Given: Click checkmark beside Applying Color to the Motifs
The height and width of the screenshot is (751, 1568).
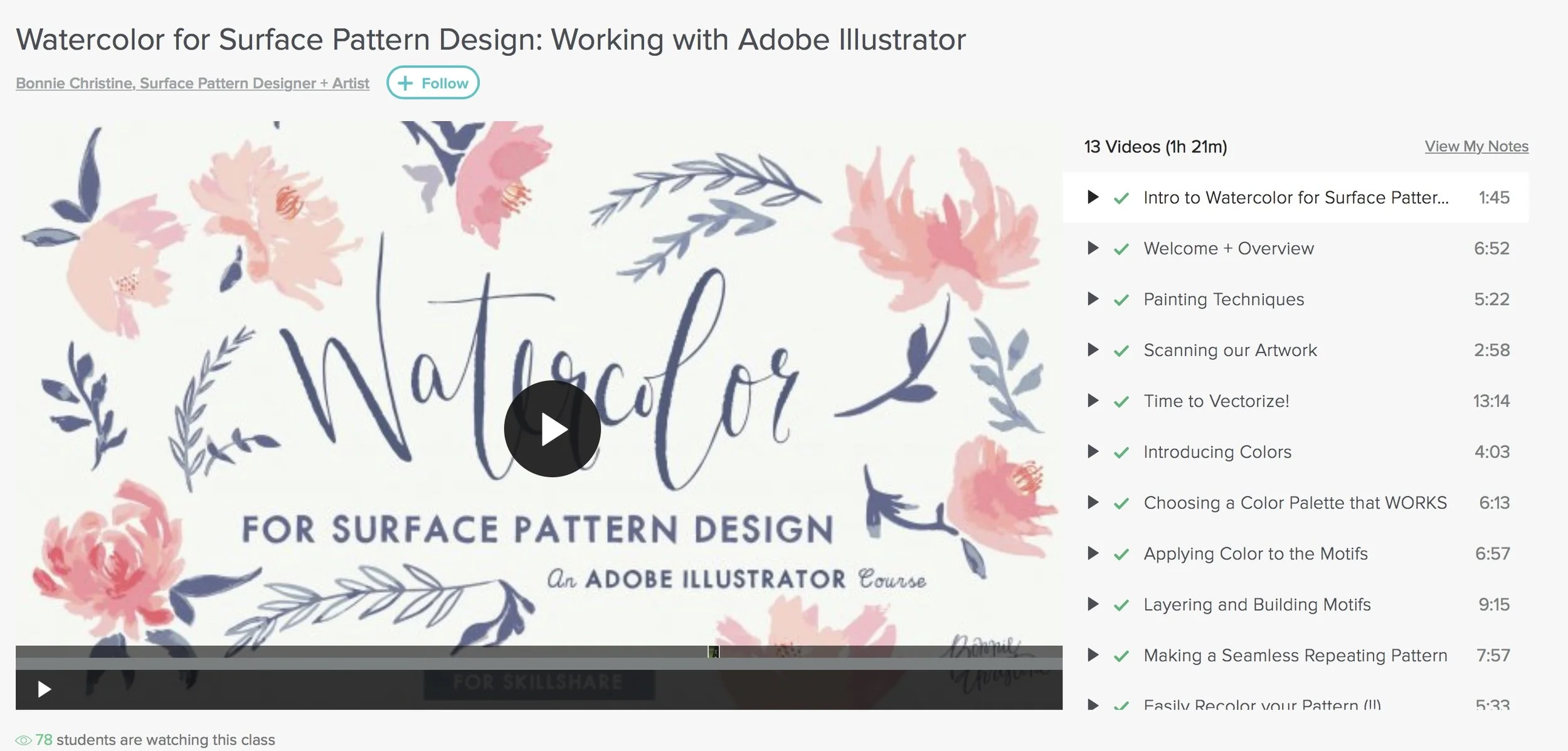Looking at the screenshot, I should tap(1121, 555).
